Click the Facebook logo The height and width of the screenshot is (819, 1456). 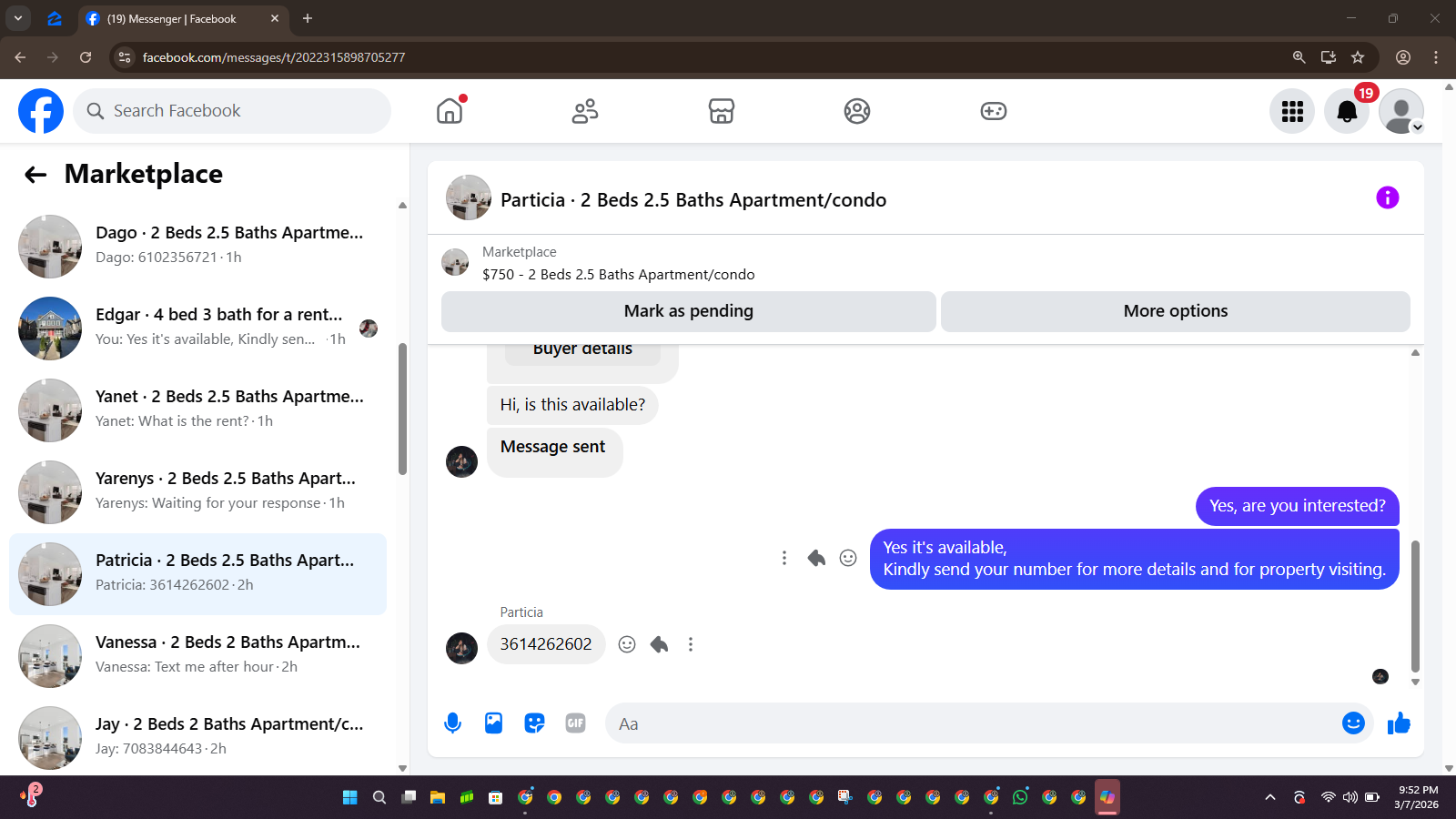tap(41, 111)
